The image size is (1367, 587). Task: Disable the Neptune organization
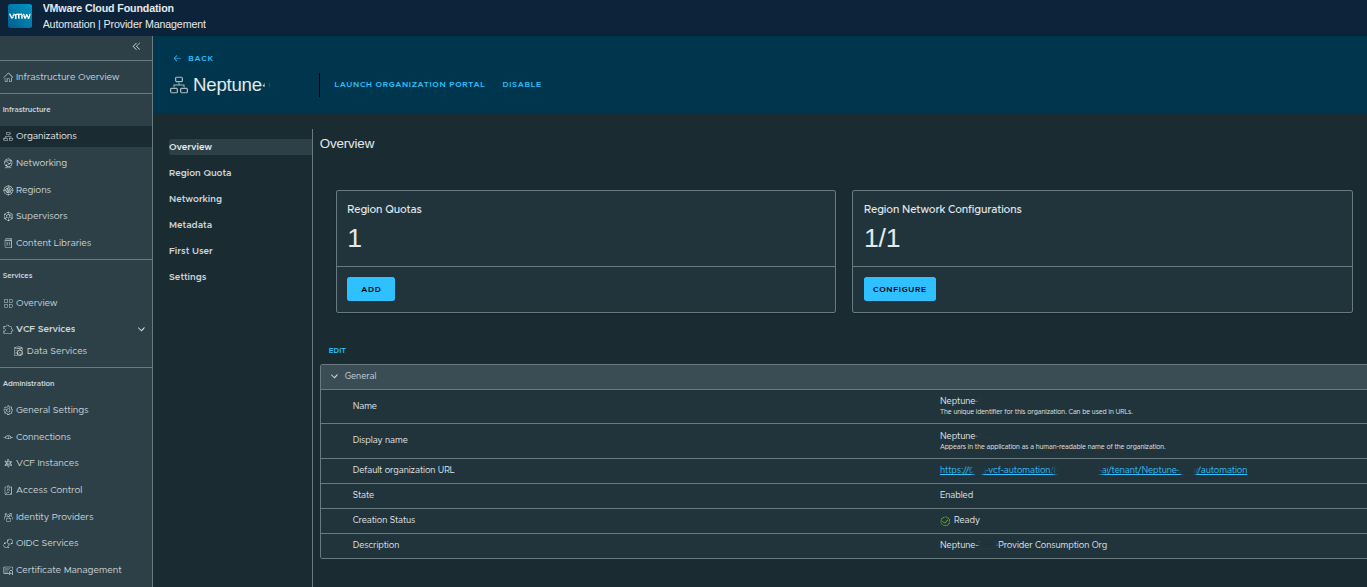click(521, 84)
